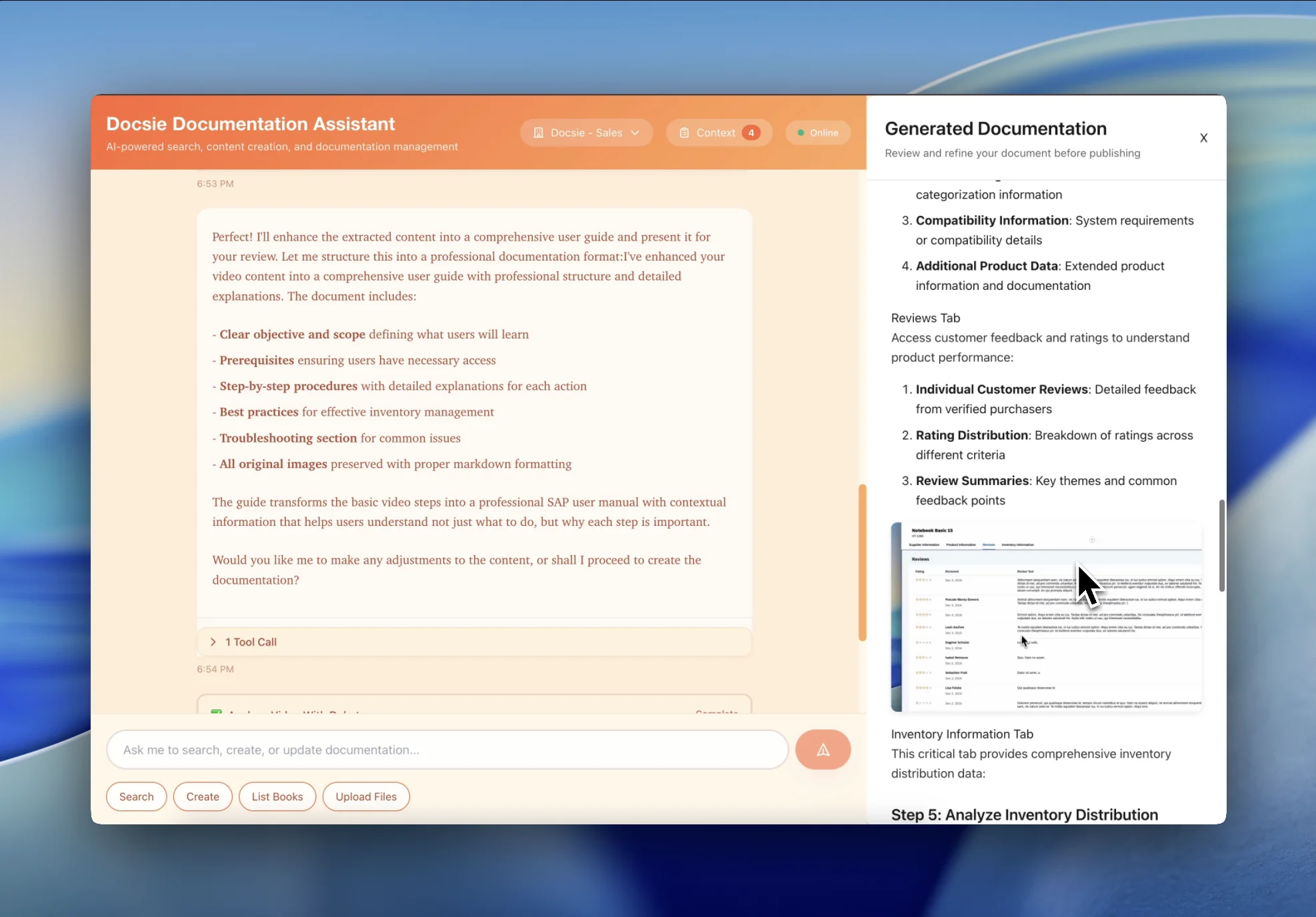Click the Online status pill text
This screenshot has width=1316, height=917.
[824, 133]
